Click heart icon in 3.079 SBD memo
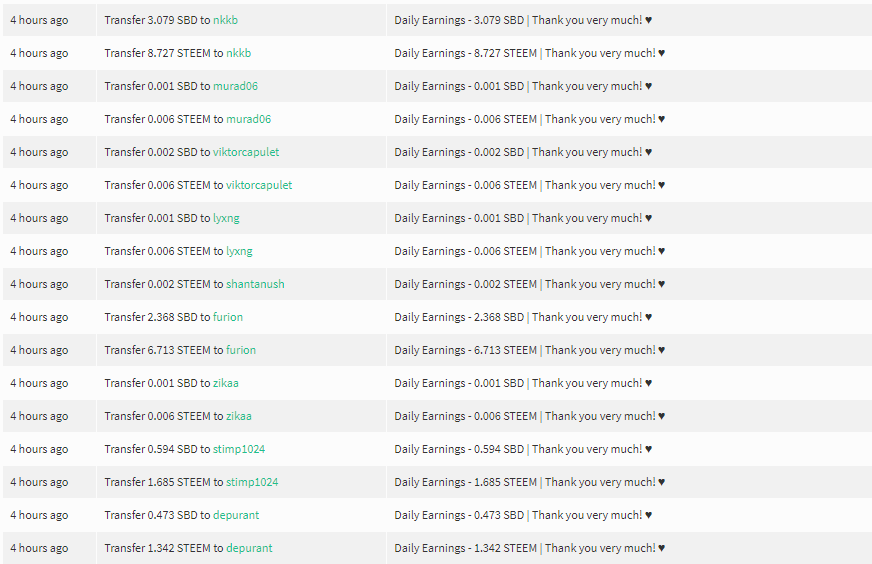This screenshot has width=872, height=564. pyautogui.click(x=648, y=21)
